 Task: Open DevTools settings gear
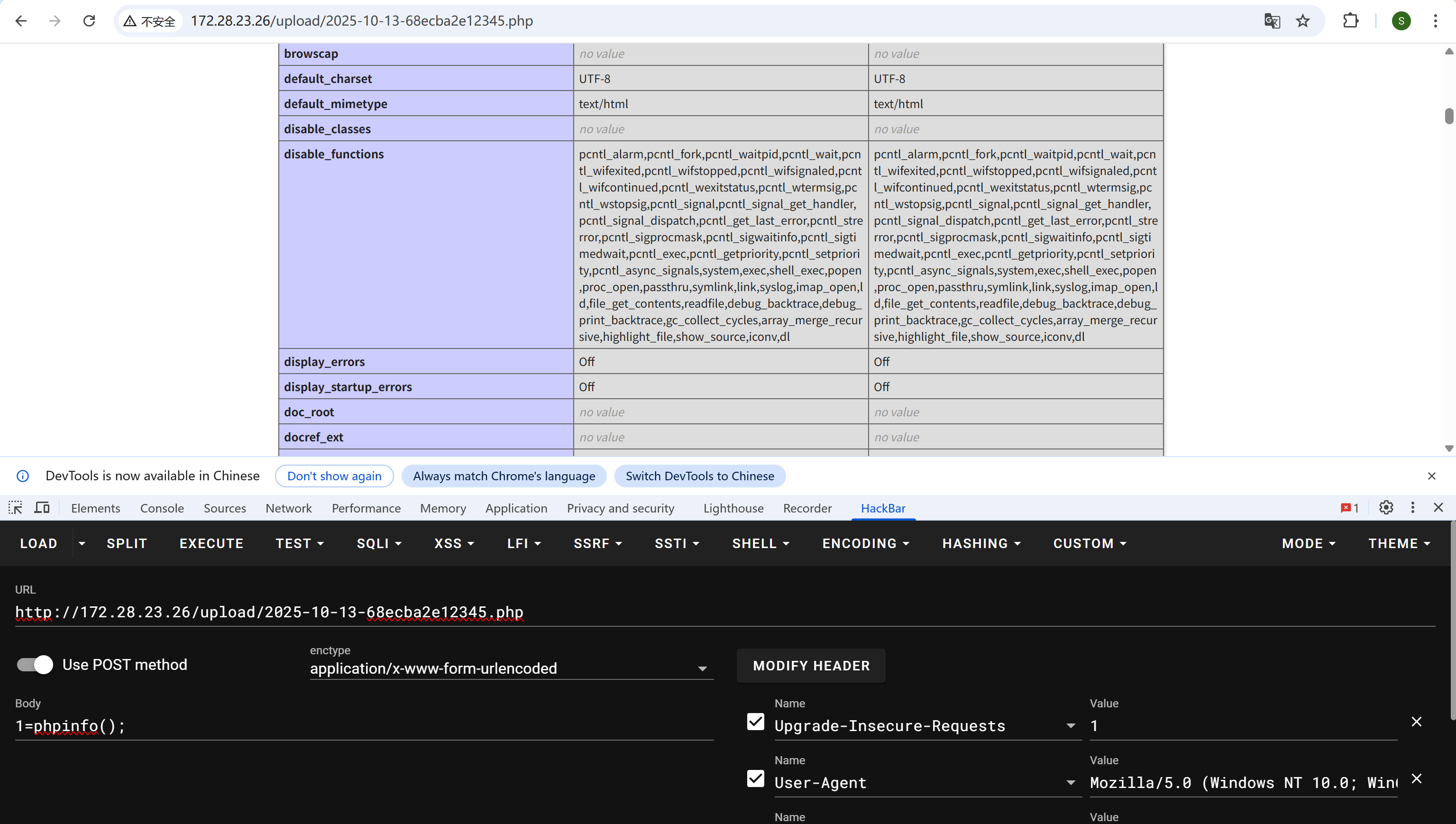(x=1386, y=508)
